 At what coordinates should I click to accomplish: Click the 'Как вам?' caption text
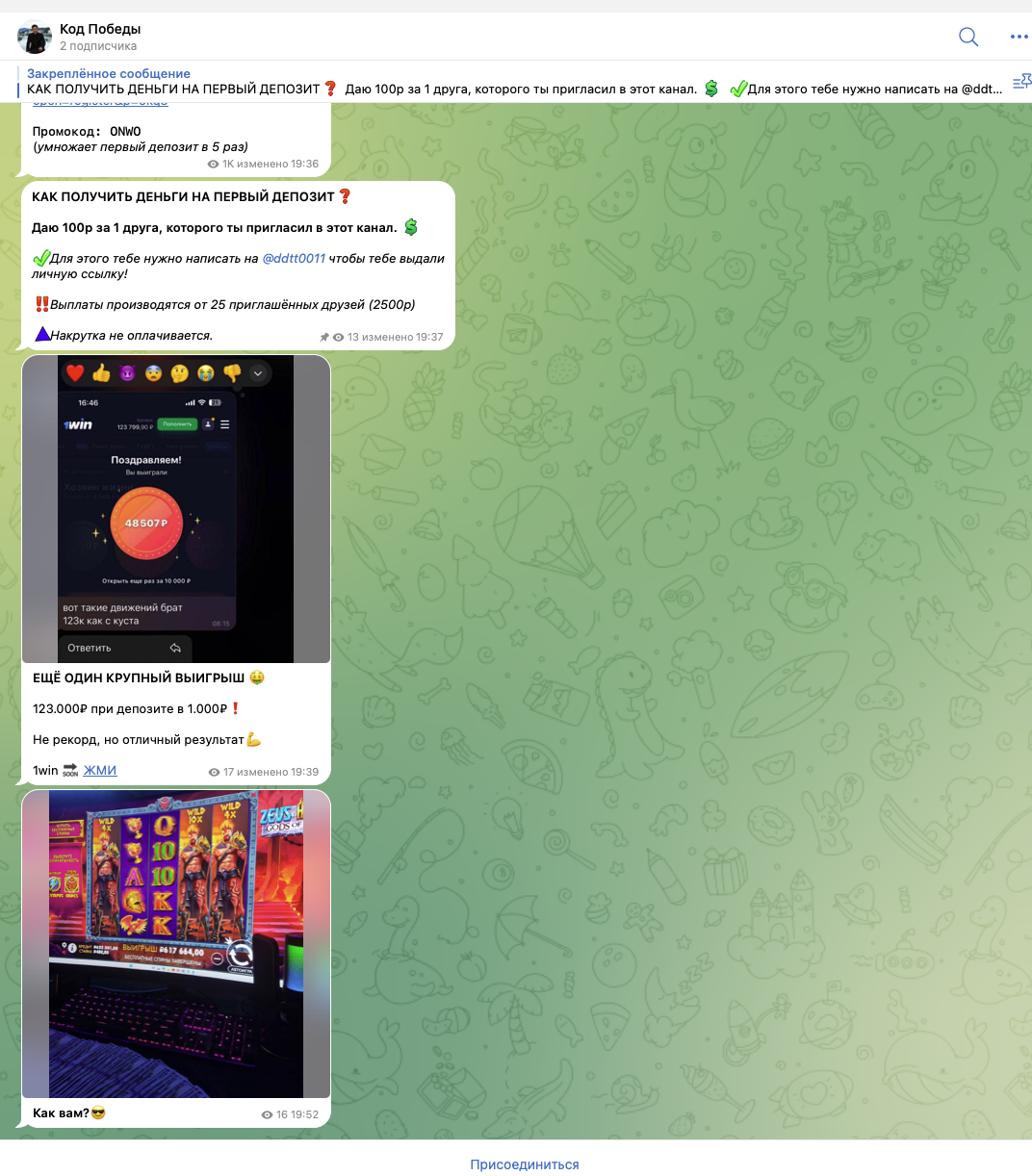61,1113
